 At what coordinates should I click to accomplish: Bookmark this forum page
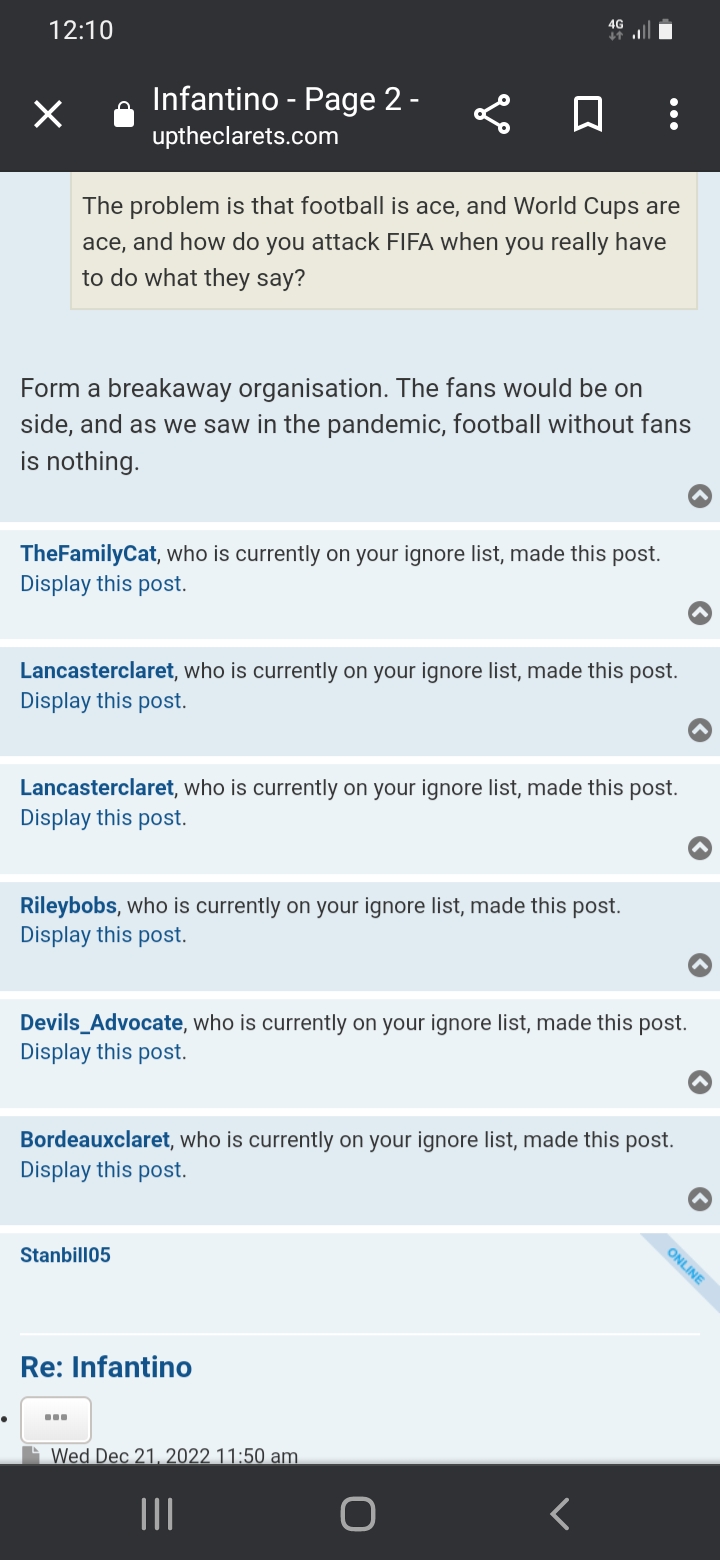click(x=588, y=115)
